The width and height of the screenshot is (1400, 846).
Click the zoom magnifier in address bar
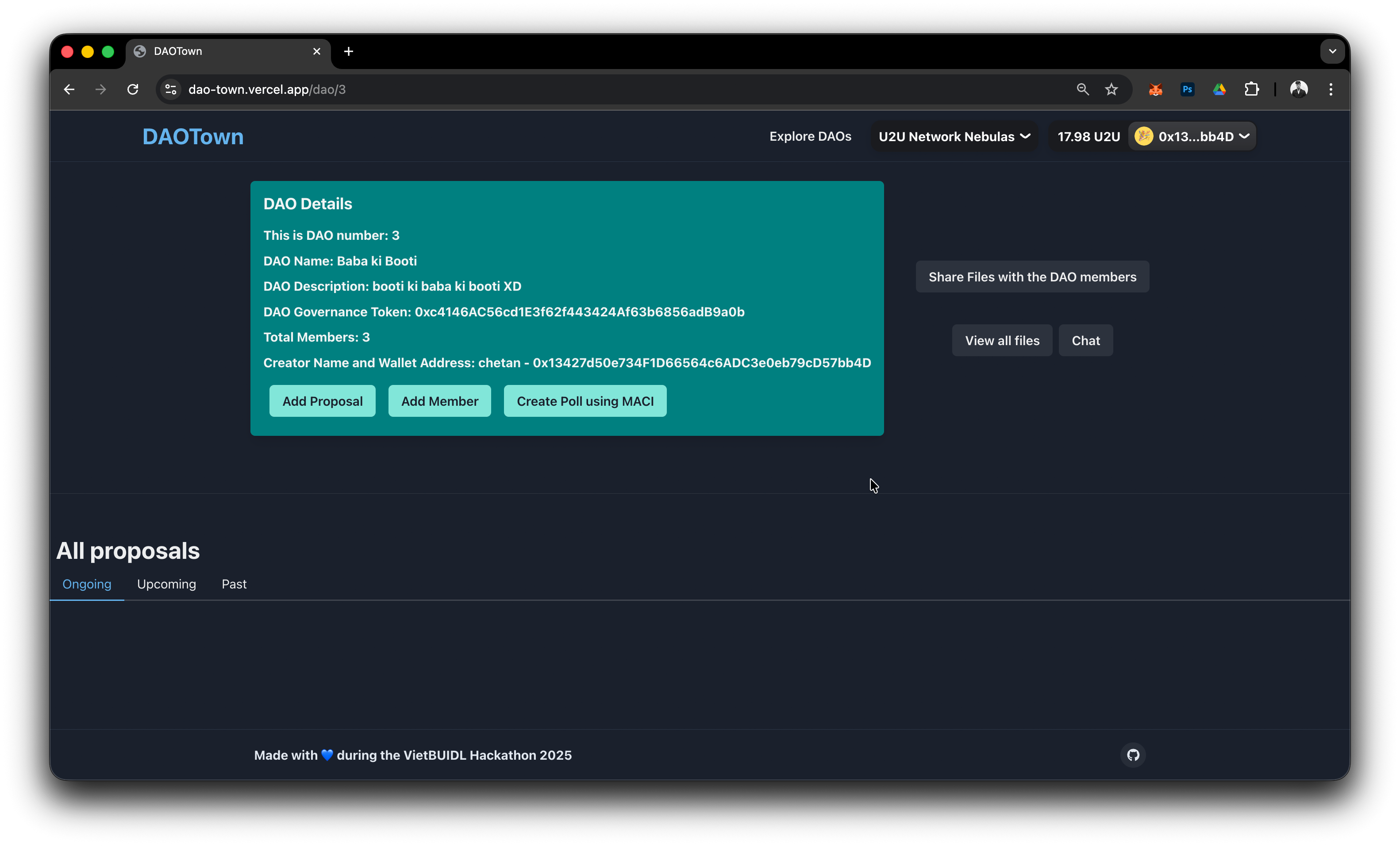[1082, 89]
